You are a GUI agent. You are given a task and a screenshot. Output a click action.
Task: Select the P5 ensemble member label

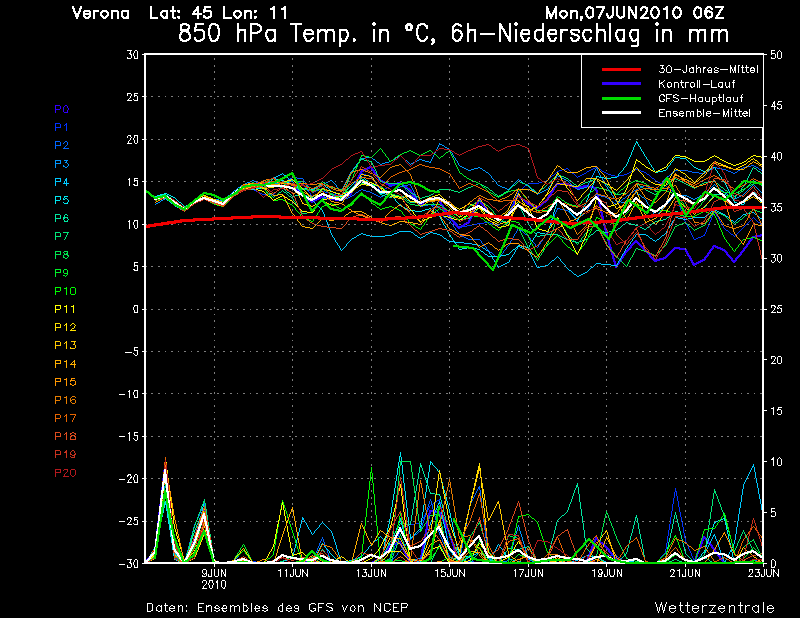click(x=61, y=200)
